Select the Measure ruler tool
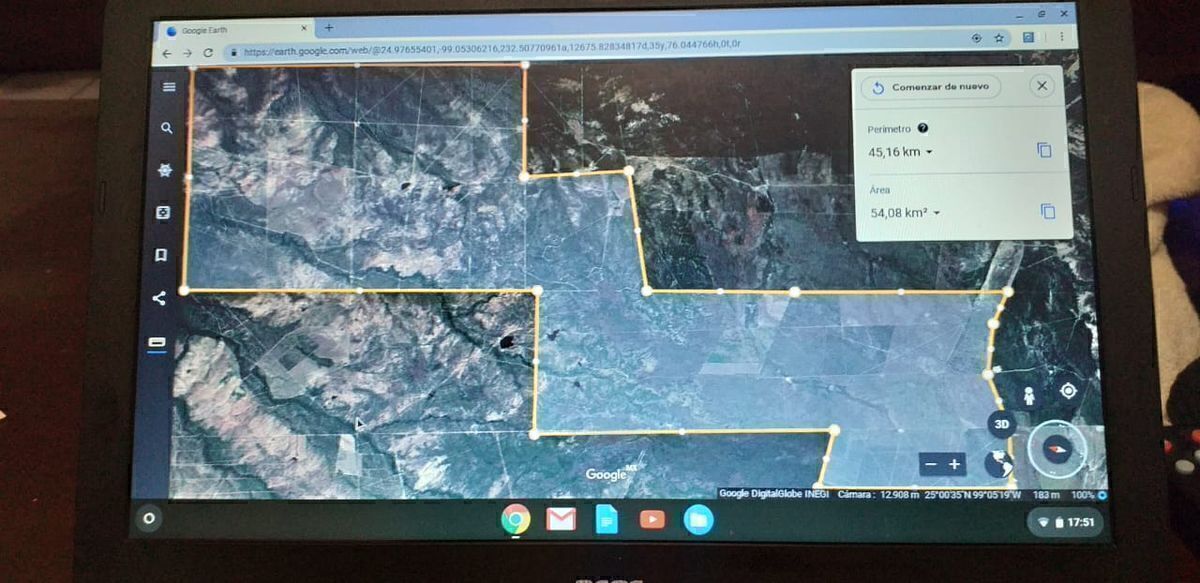1200x583 pixels. 157,343
